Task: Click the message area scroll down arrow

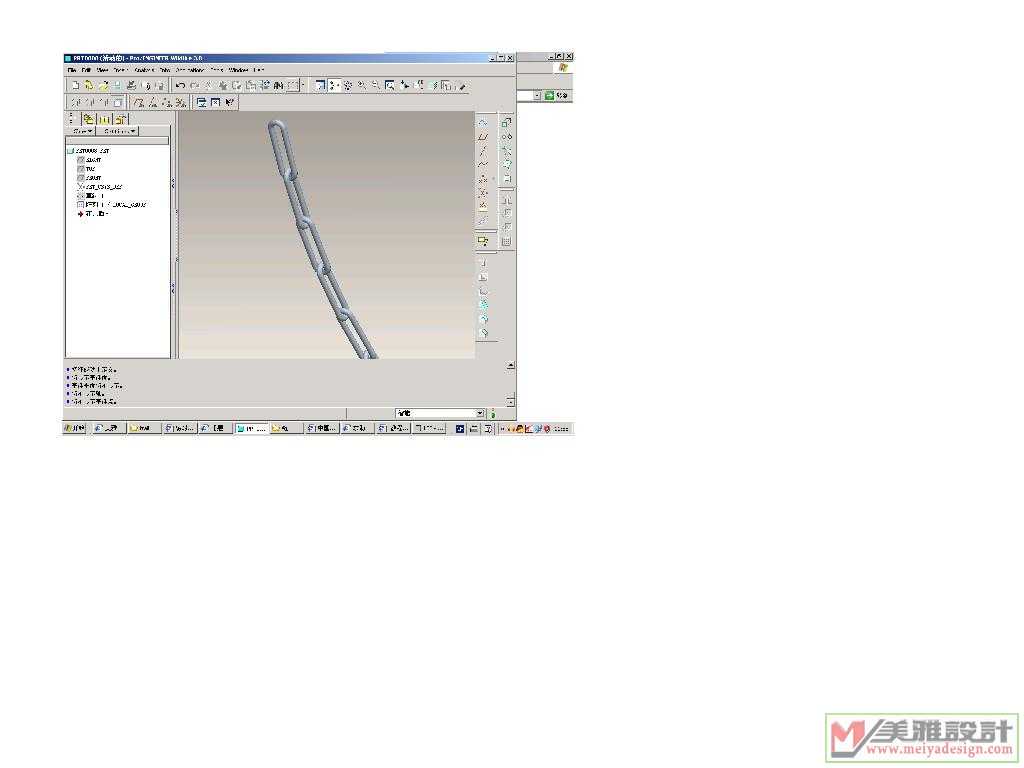Action: (x=511, y=400)
